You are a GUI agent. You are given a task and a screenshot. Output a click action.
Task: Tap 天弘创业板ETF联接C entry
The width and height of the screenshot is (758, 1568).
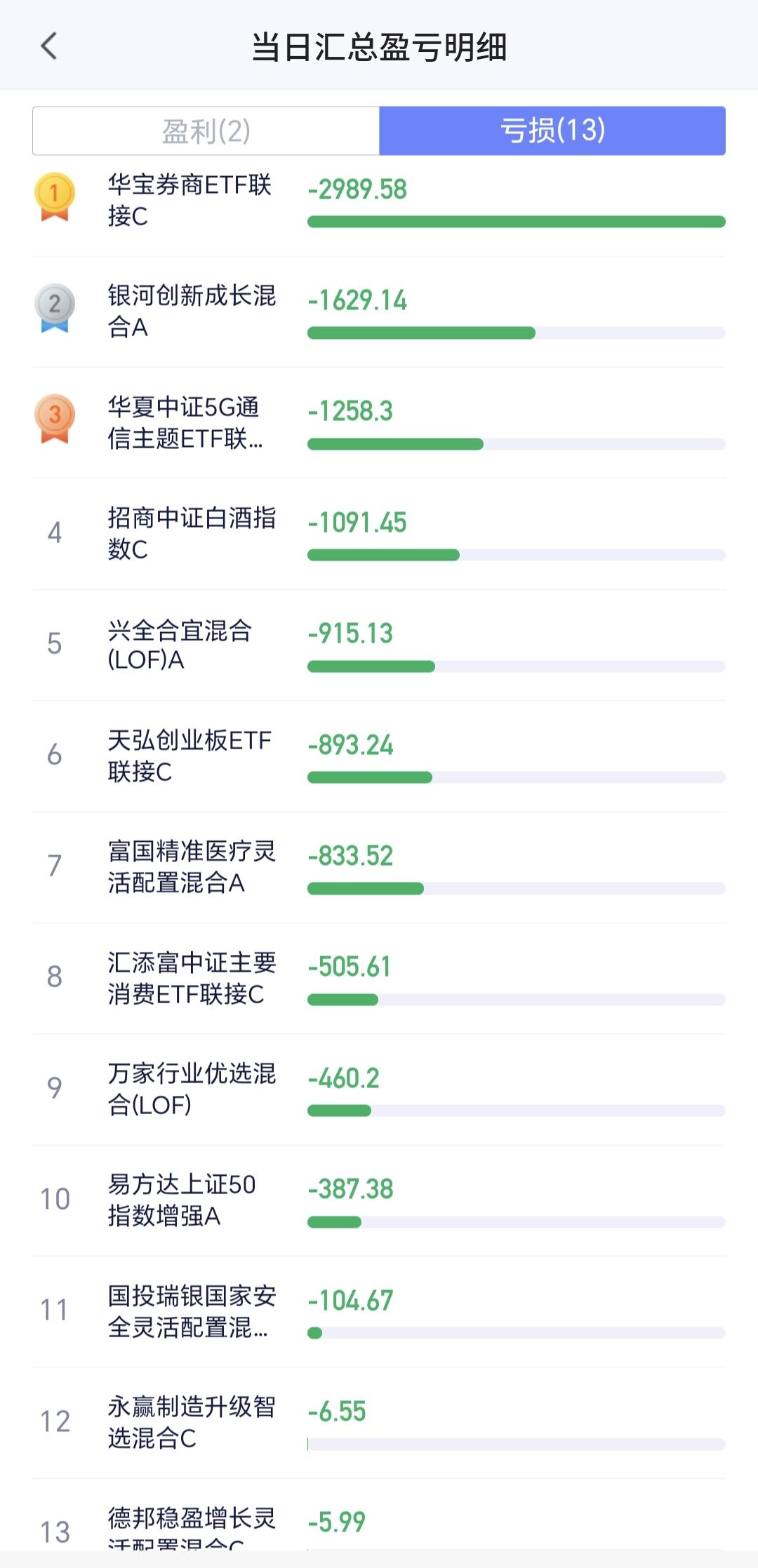189,756
